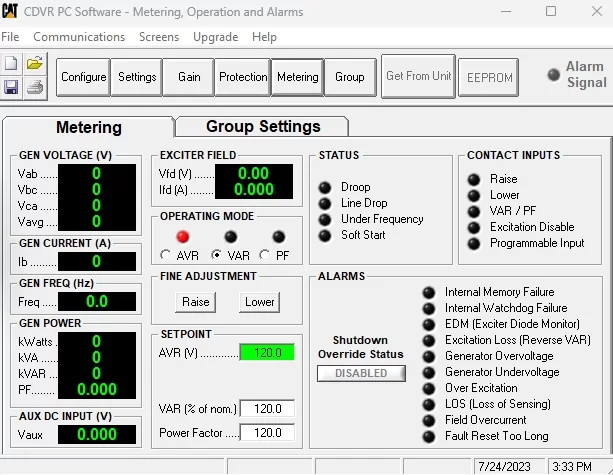
Task: Switch to the Group Settings tab
Action: (262, 127)
